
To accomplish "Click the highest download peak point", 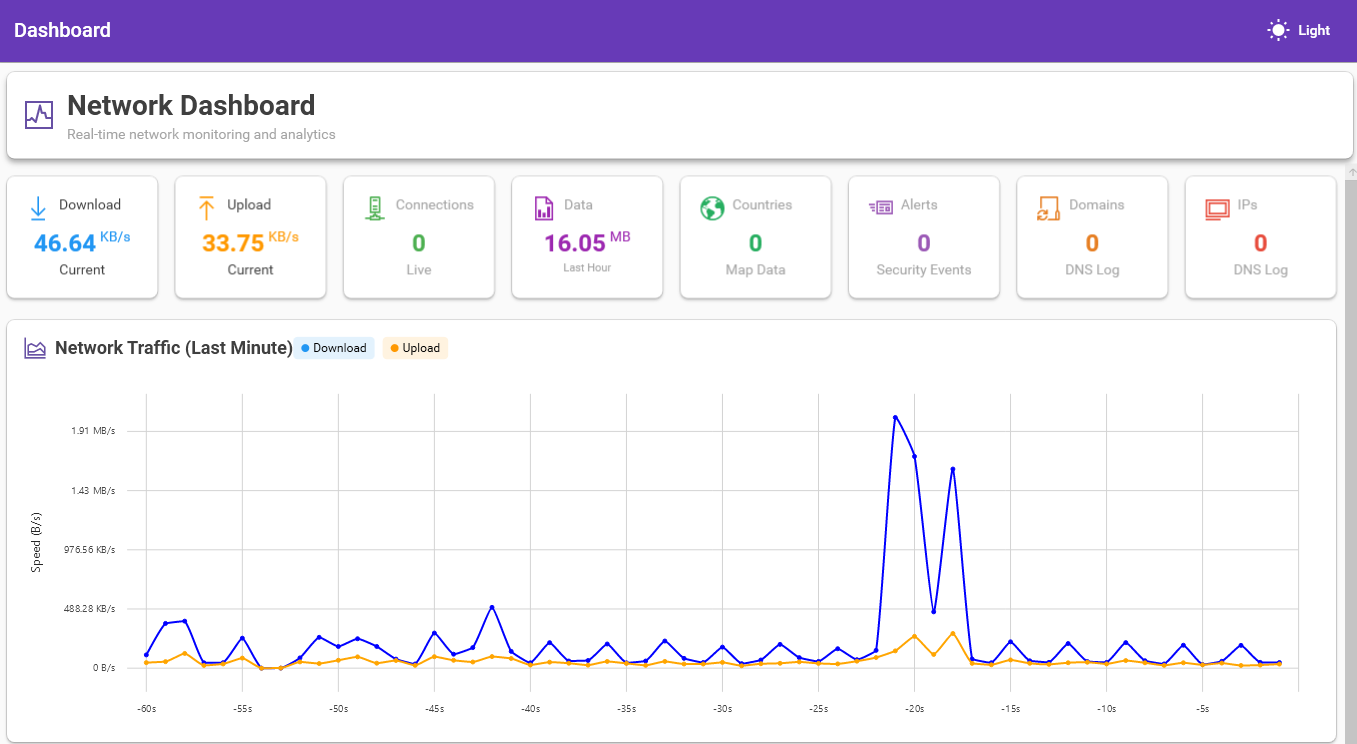I will [x=895, y=417].
